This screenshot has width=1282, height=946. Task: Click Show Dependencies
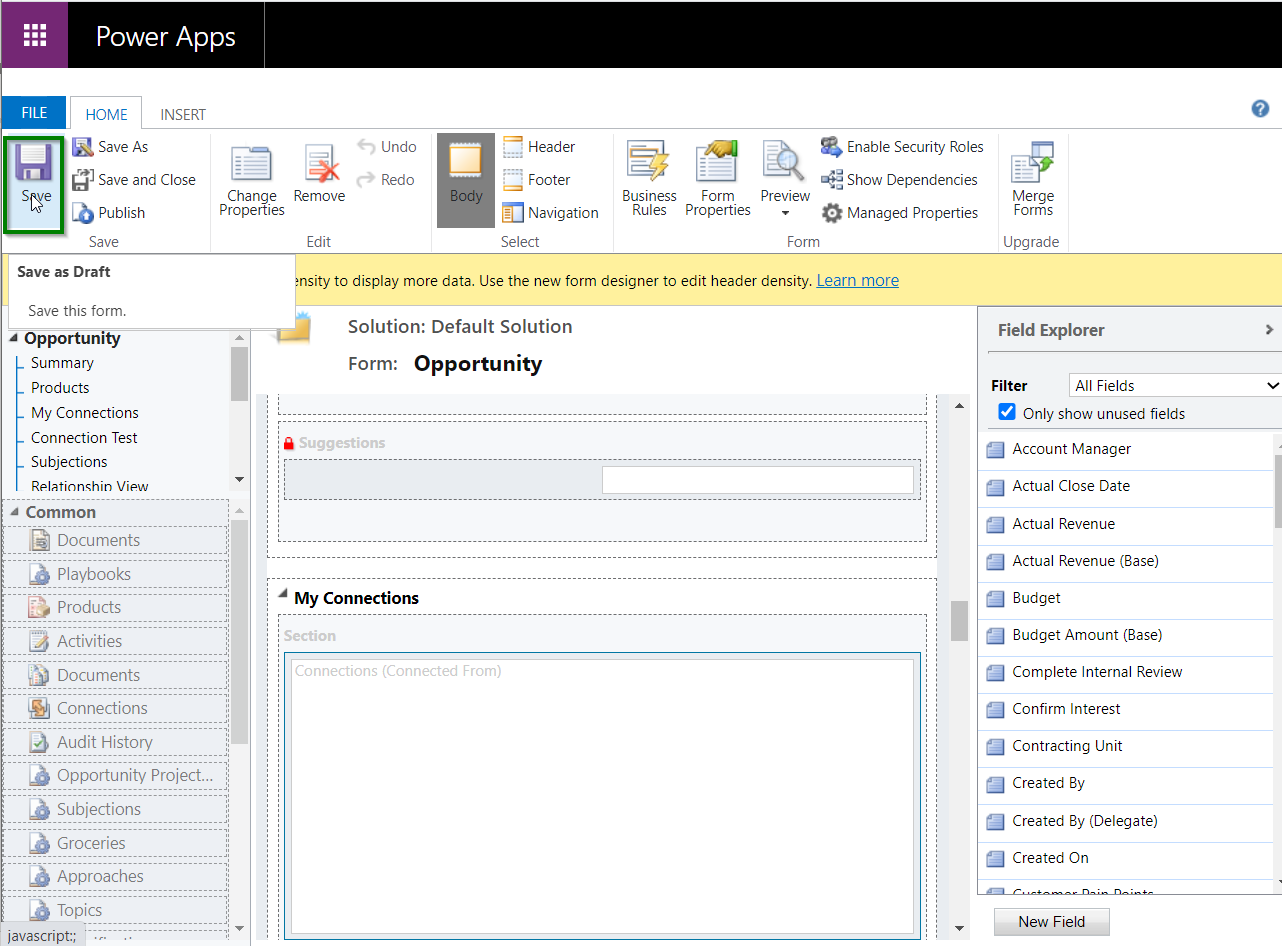(x=899, y=180)
